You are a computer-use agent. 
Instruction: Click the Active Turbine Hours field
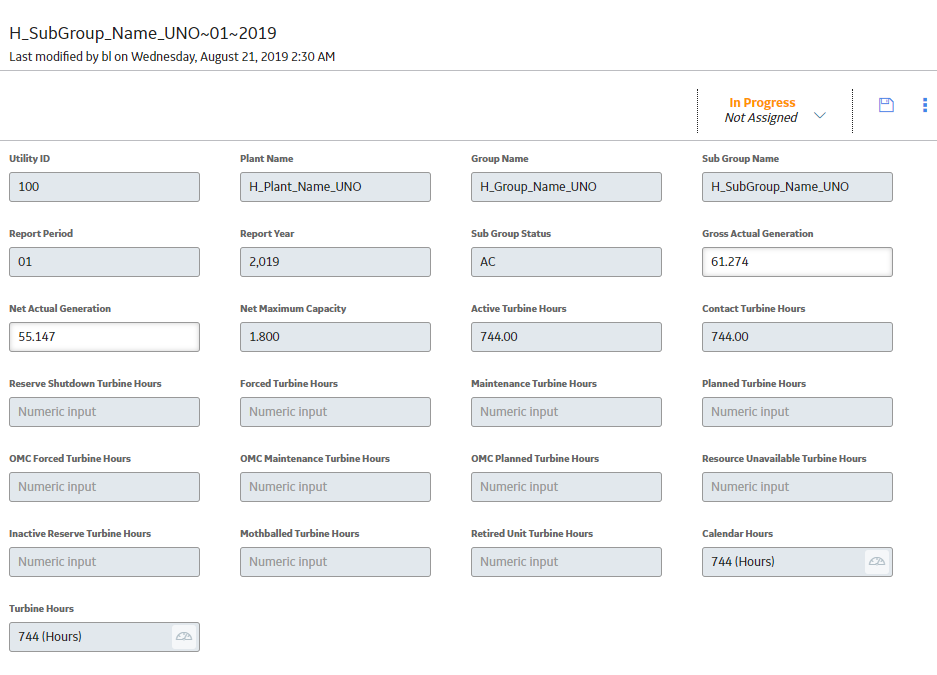[x=566, y=337]
